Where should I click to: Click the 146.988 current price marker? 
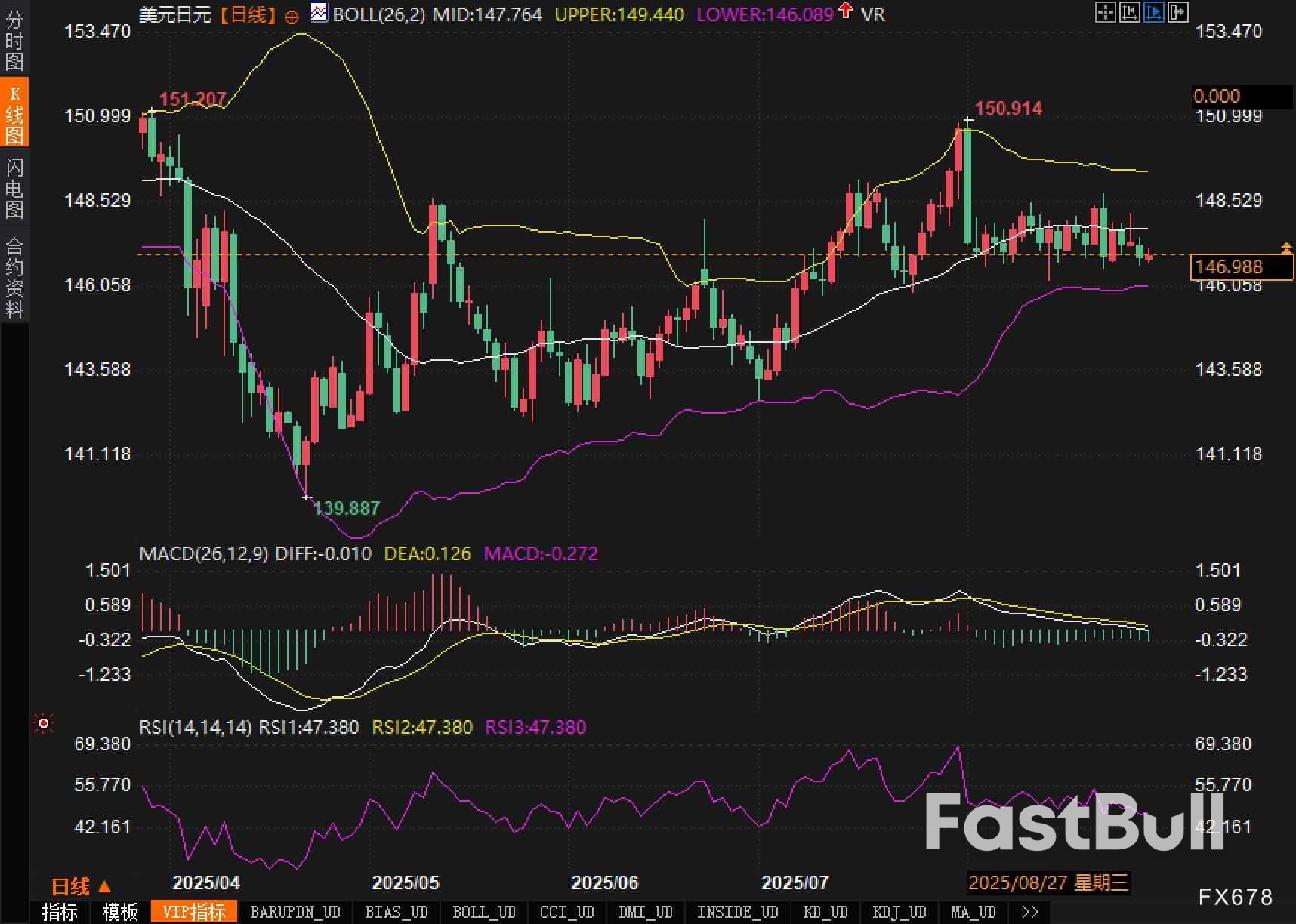pyautogui.click(x=1241, y=266)
